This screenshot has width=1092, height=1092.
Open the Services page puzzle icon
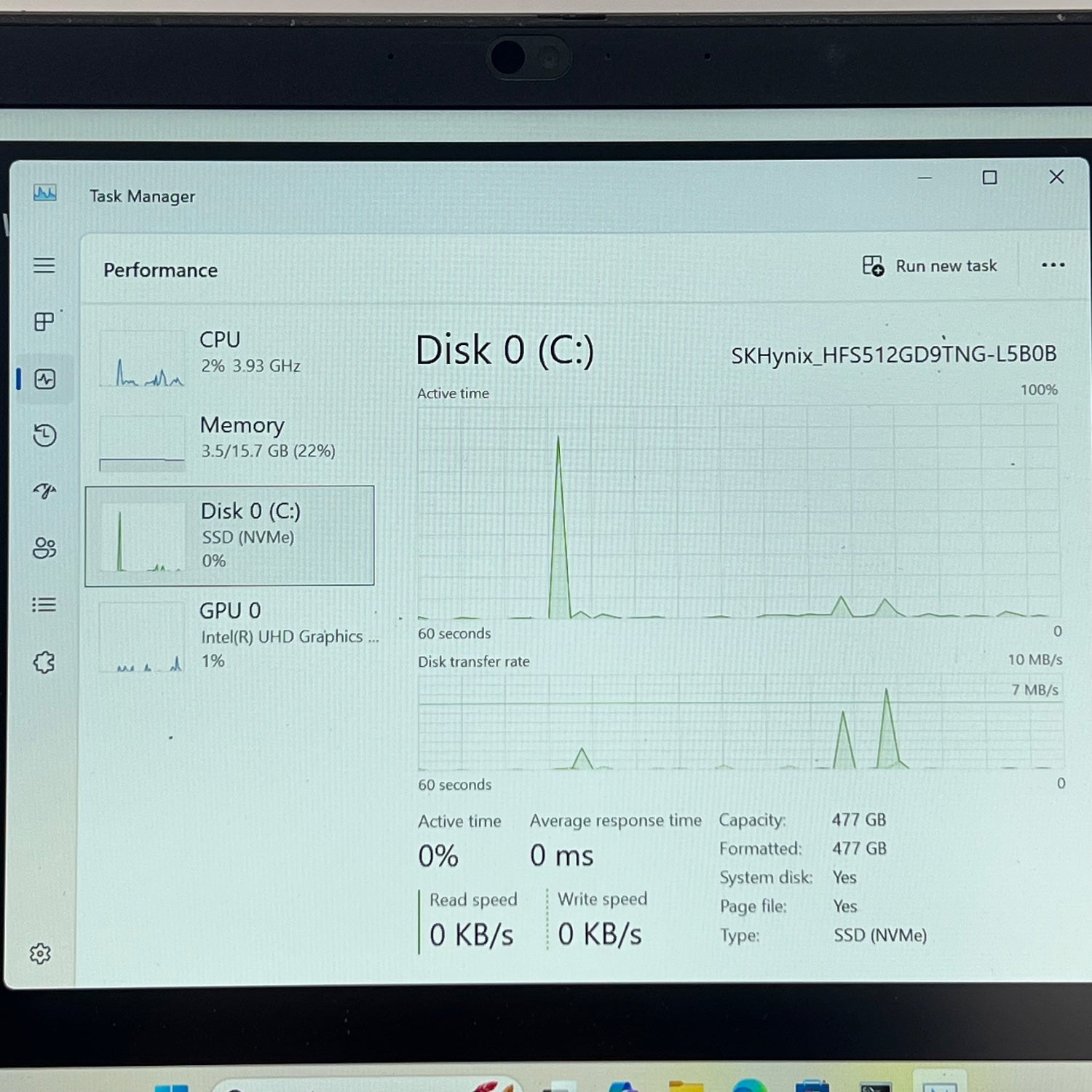click(44, 662)
